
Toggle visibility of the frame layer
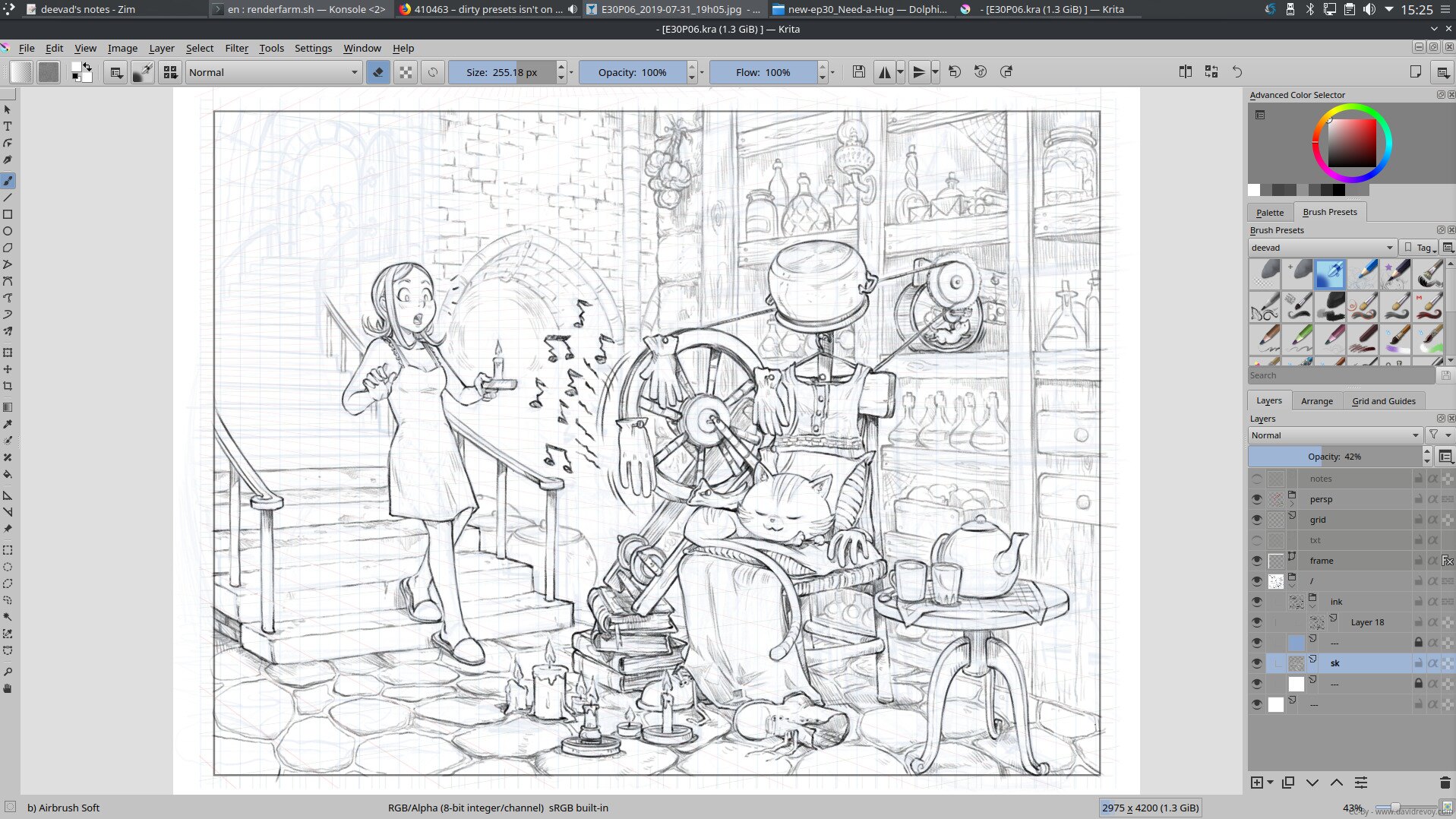click(1257, 561)
